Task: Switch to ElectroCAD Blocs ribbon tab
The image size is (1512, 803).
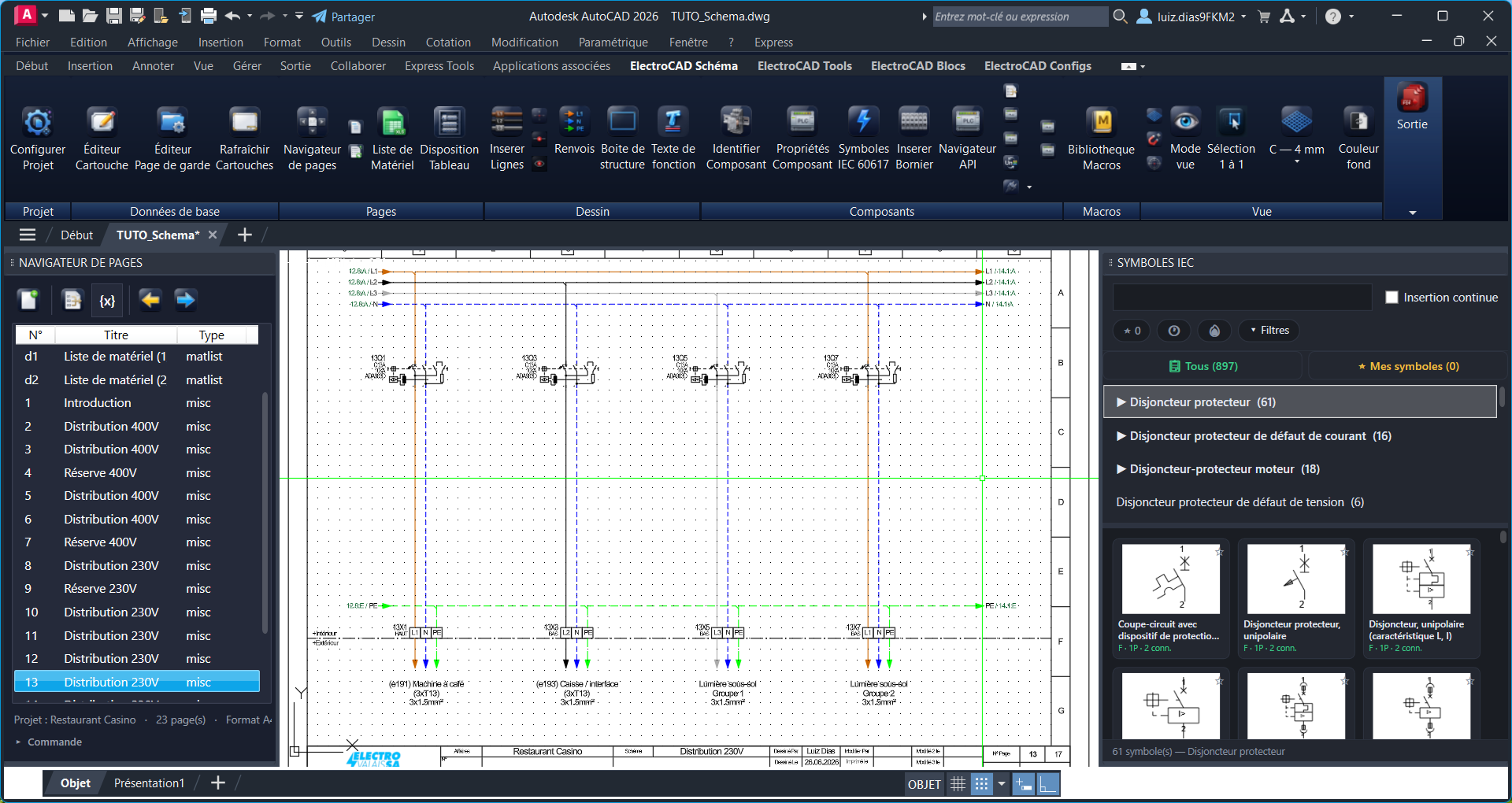Action: [x=917, y=66]
